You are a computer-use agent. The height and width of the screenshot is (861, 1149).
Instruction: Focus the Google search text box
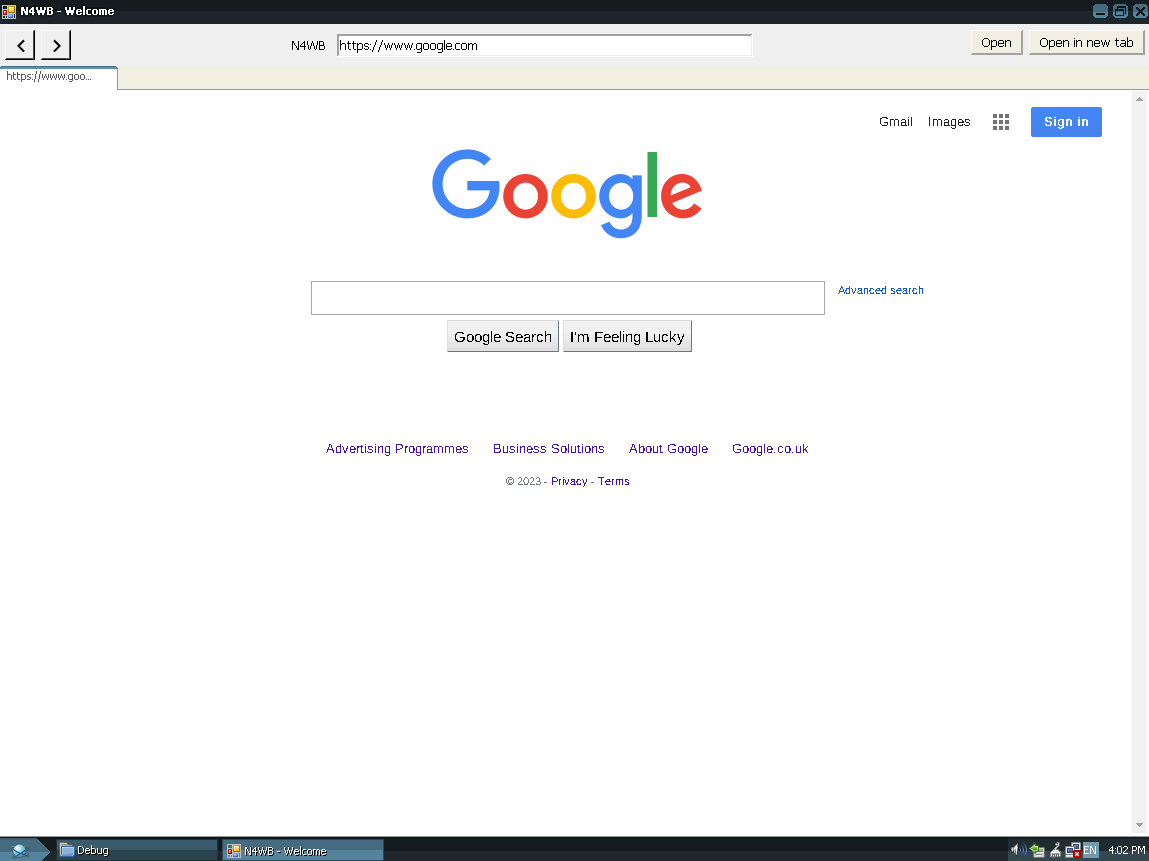pos(568,298)
